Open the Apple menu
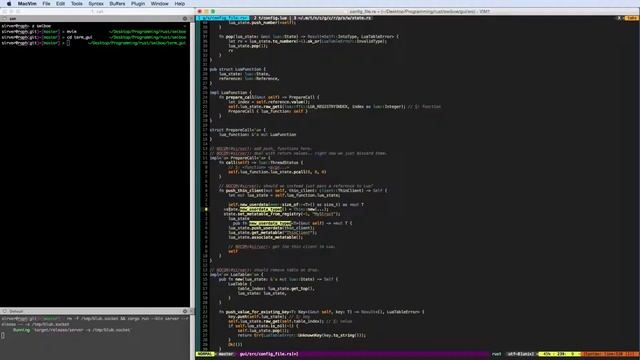 pyautogui.click(x=9, y=4)
